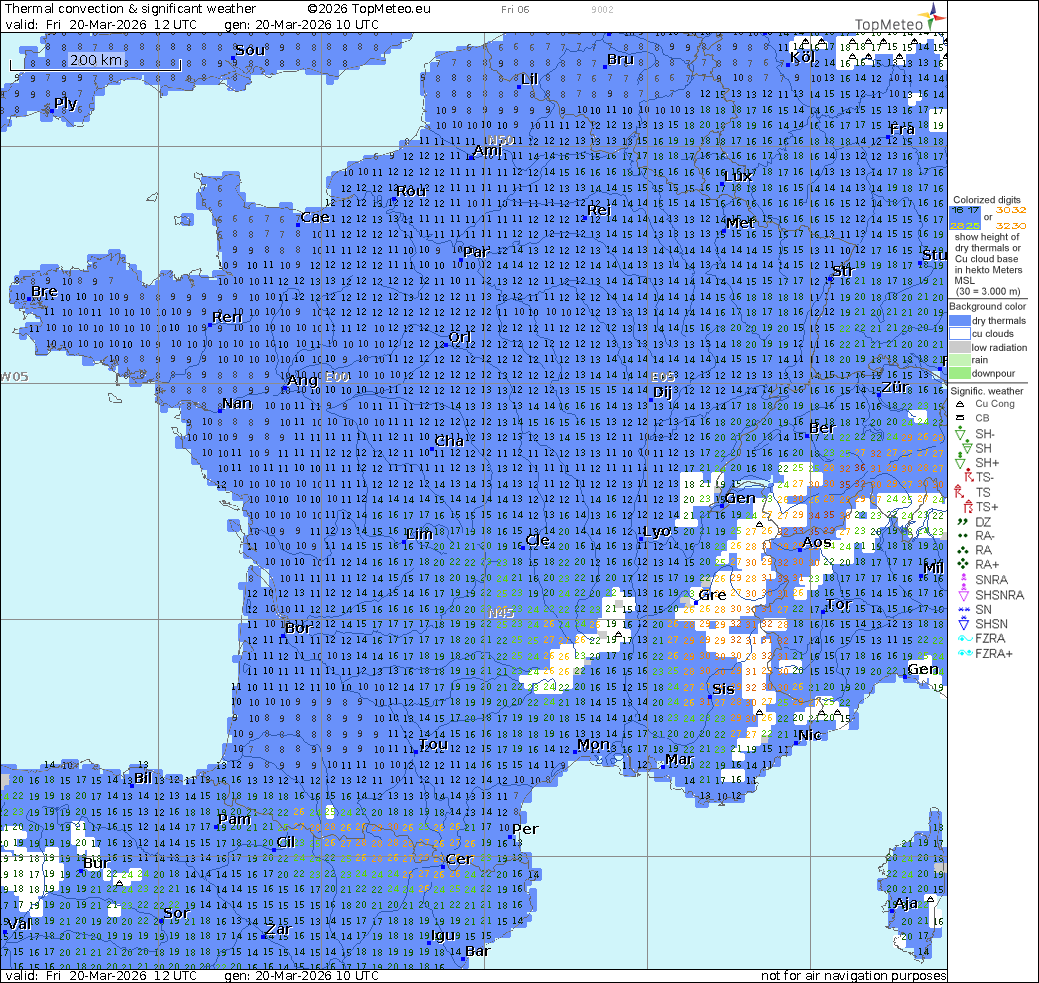Click the SH- light shower legend icon
Screen dimensions: 1039x983
click(x=960, y=434)
